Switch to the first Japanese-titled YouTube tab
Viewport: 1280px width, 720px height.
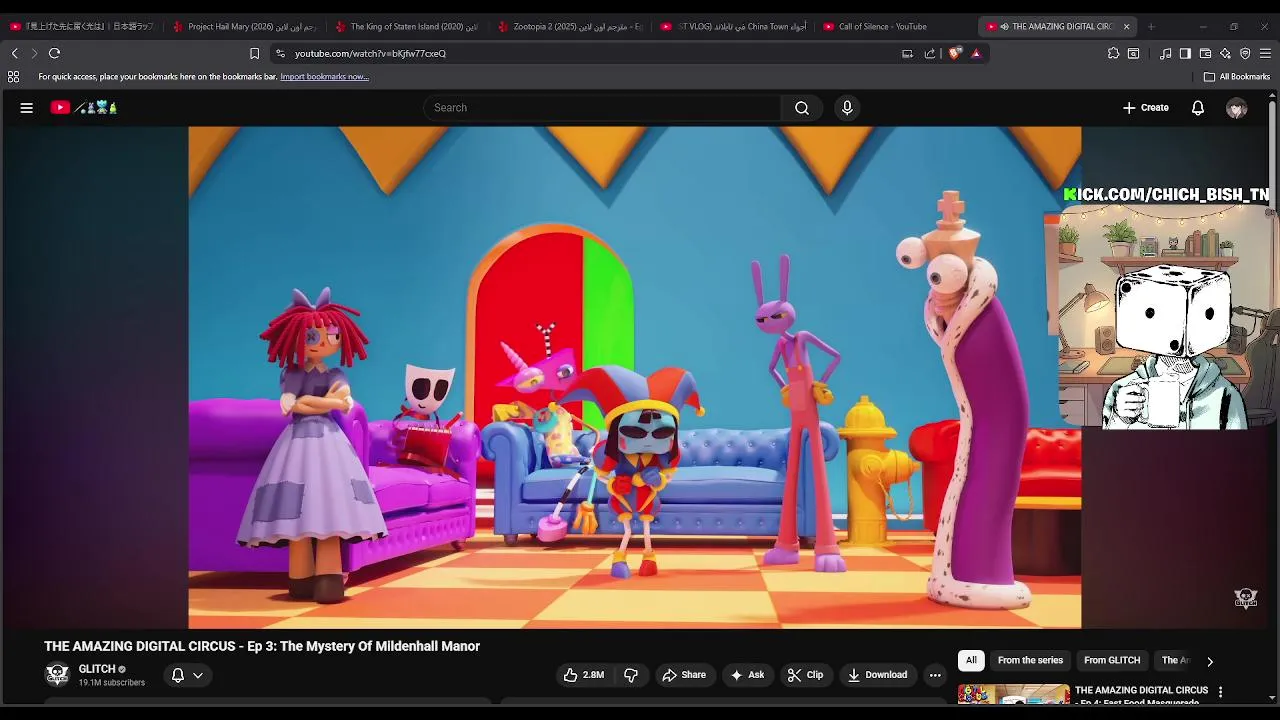click(82, 27)
